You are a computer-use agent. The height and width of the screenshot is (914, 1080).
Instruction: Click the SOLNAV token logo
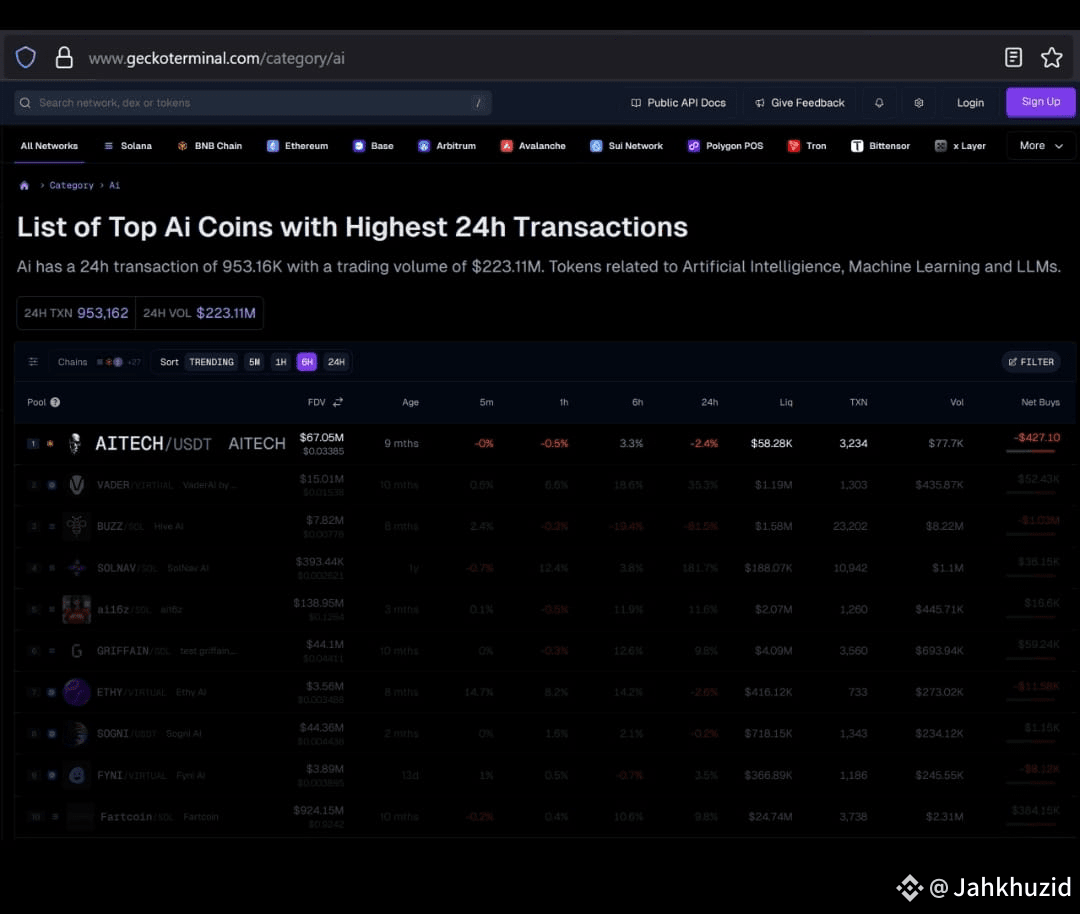coord(76,568)
